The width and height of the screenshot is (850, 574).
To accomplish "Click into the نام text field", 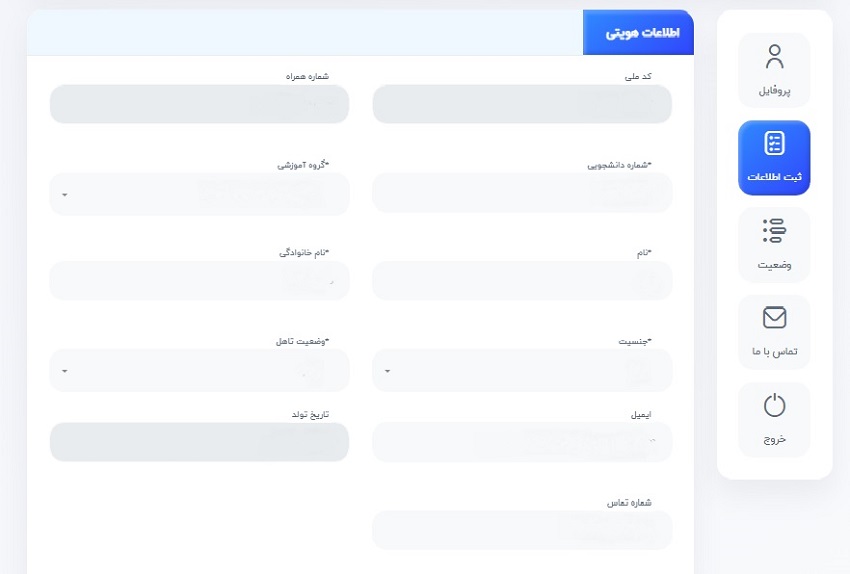I will 522,281.
